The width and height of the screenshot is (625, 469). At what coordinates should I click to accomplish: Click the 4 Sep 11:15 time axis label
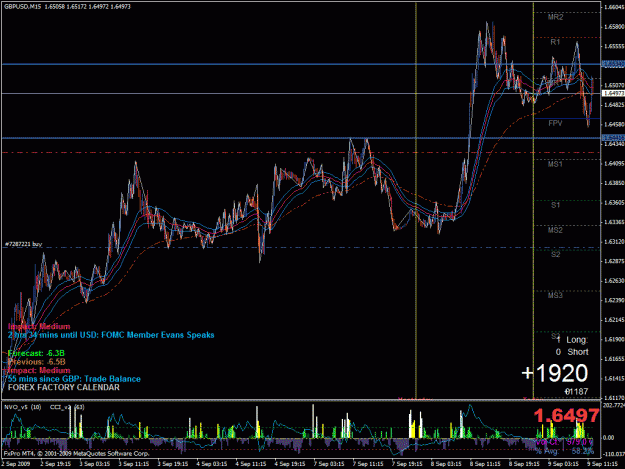click(251, 464)
